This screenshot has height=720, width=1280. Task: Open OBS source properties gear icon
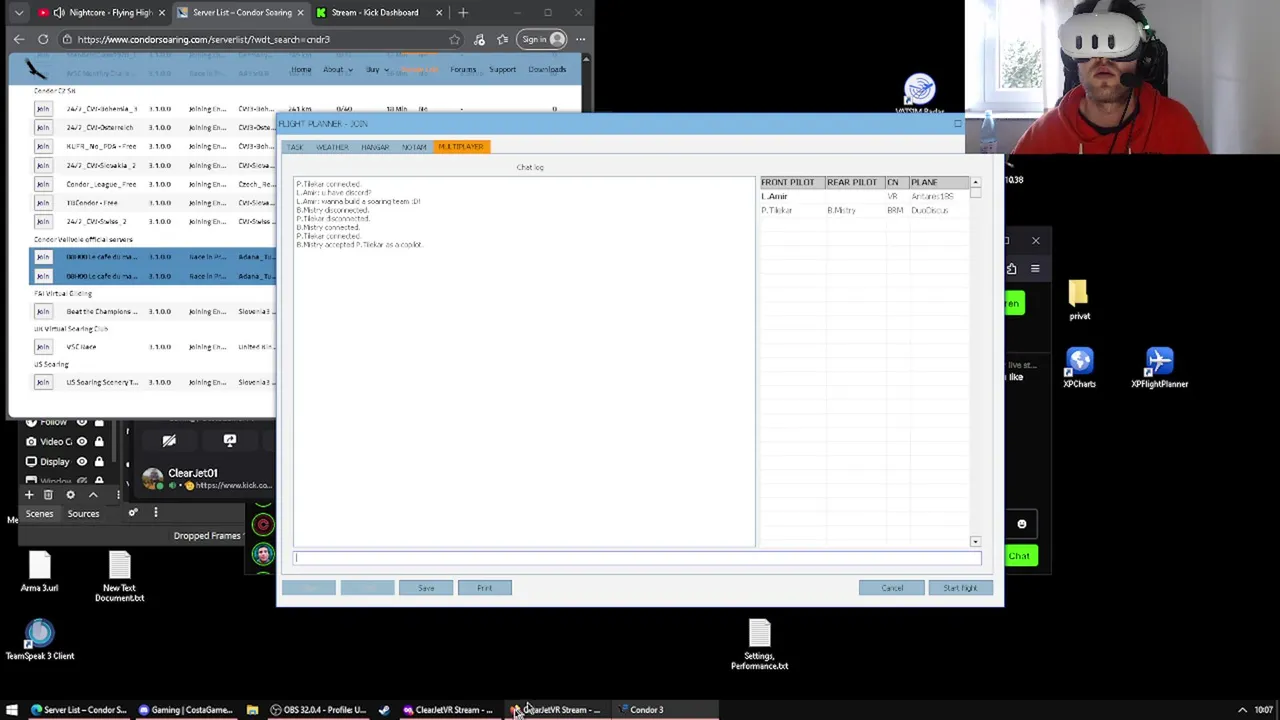click(x=70, y=494)
